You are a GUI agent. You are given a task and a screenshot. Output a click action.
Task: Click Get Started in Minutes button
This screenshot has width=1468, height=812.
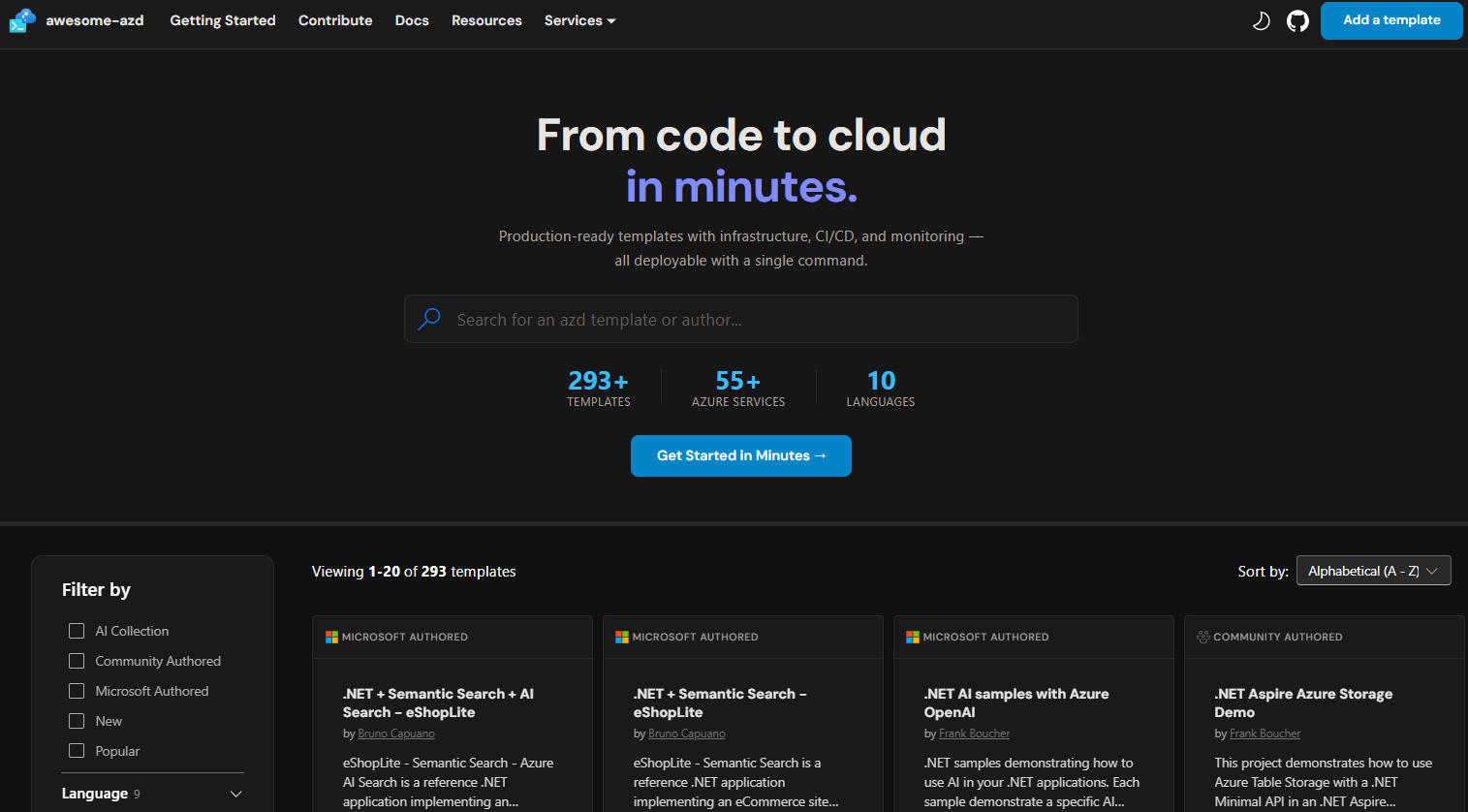pyautogui.click(x=741, y=455)
